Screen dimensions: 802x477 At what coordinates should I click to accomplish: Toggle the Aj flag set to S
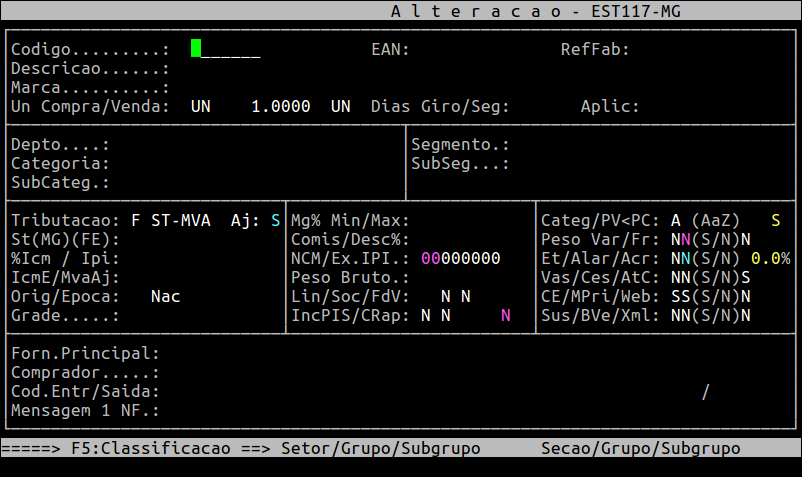coord(276,220)
